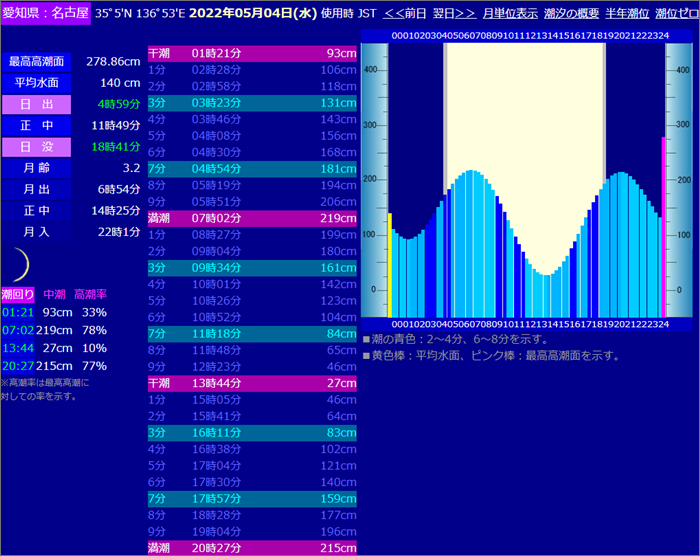Image resolution: width=700 pixels, height=556 pixels.
Task: Click the crescent moon phase icon
Action: 21,264
